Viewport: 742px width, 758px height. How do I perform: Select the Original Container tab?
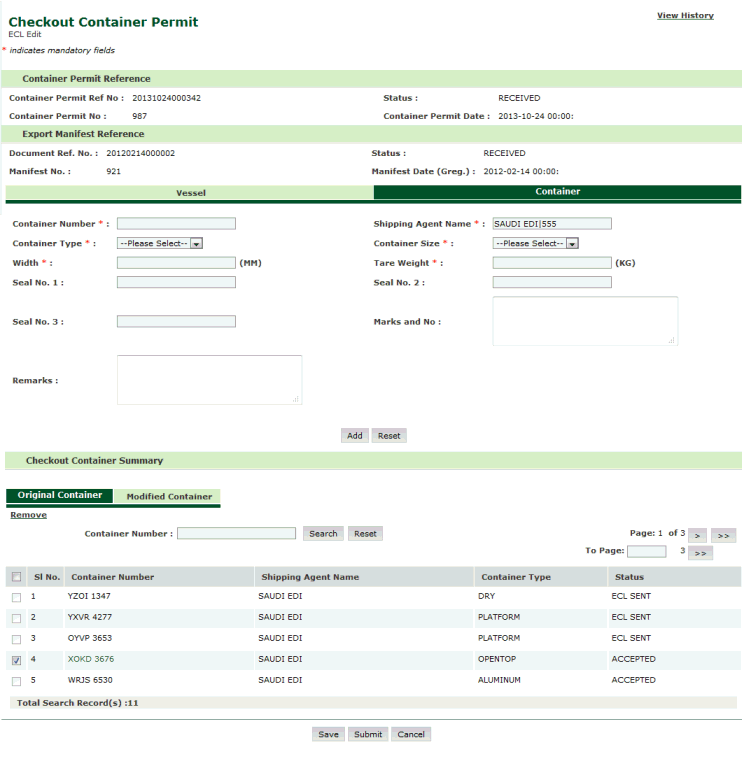[x=60, y=496]
